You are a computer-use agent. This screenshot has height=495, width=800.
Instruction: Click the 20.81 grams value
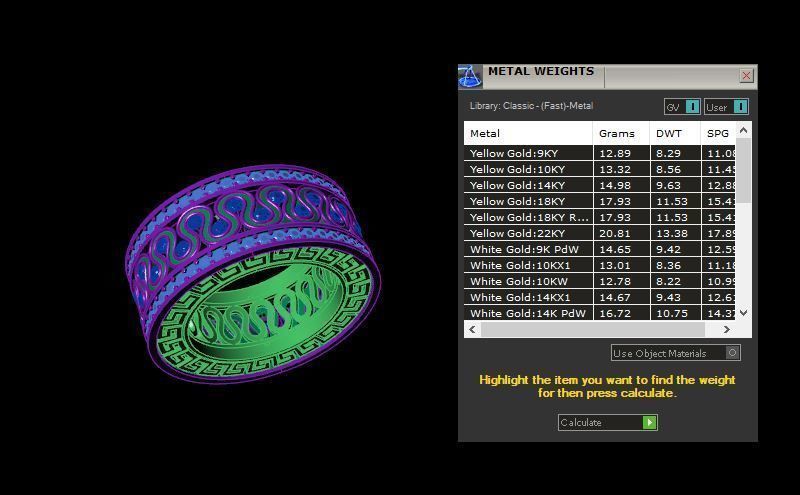pyautogui.click(x=615, y=233)
